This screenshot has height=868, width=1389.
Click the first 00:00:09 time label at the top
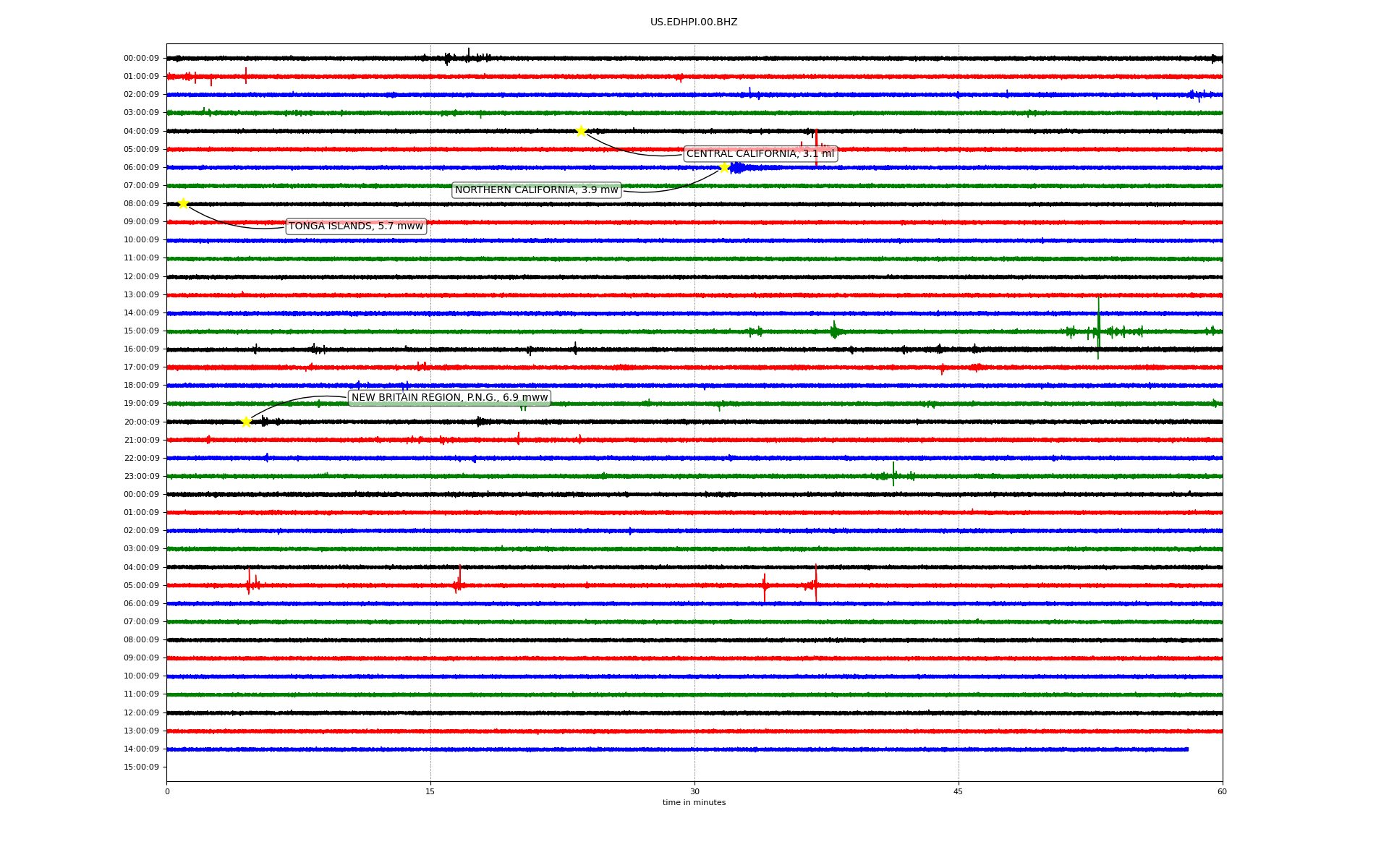tap(141, 59)
